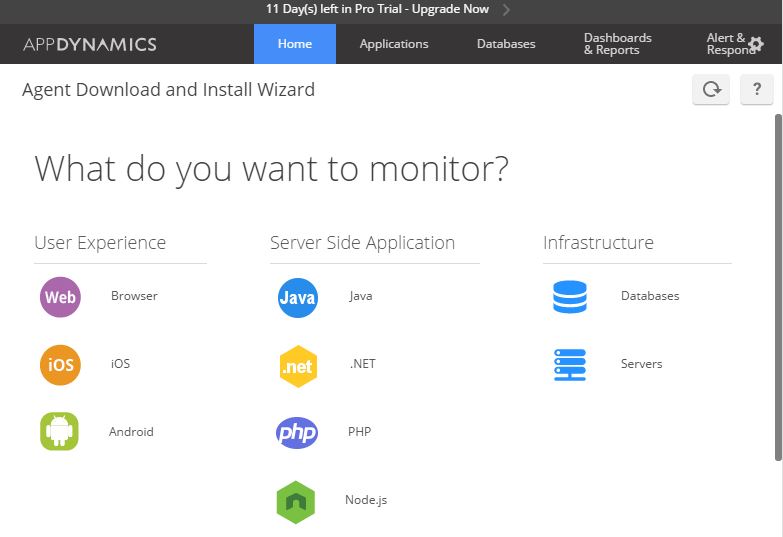This screenshot has width=783, height=537.
Task: Select the orange iOS icon
Action: click(x=60, y=365)
